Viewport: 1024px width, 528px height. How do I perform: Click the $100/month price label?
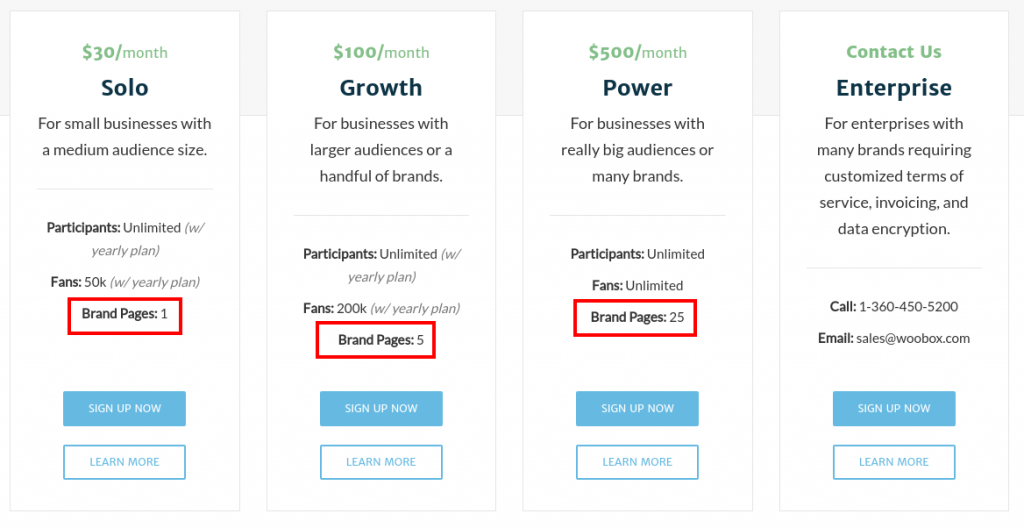click(381, 52)
